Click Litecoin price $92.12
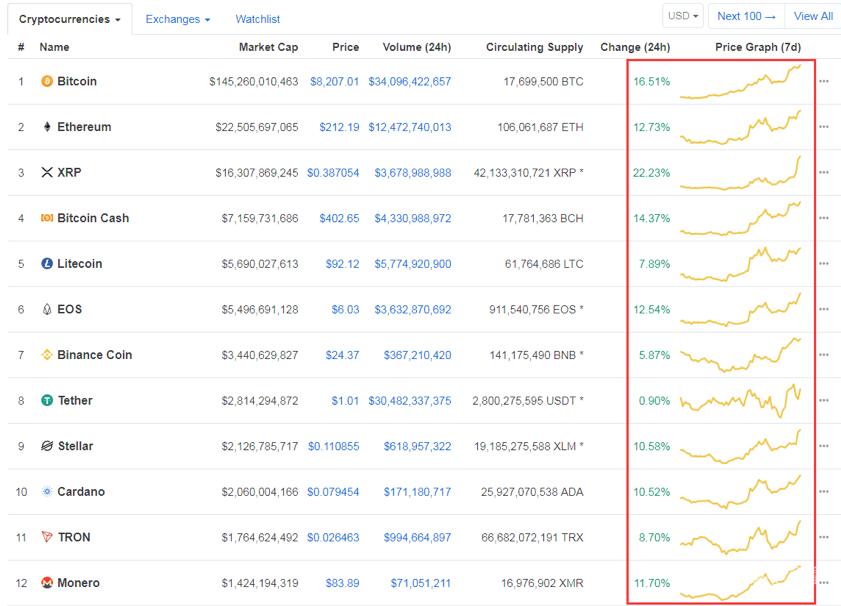The image size is (841, 606). (342, 264)
